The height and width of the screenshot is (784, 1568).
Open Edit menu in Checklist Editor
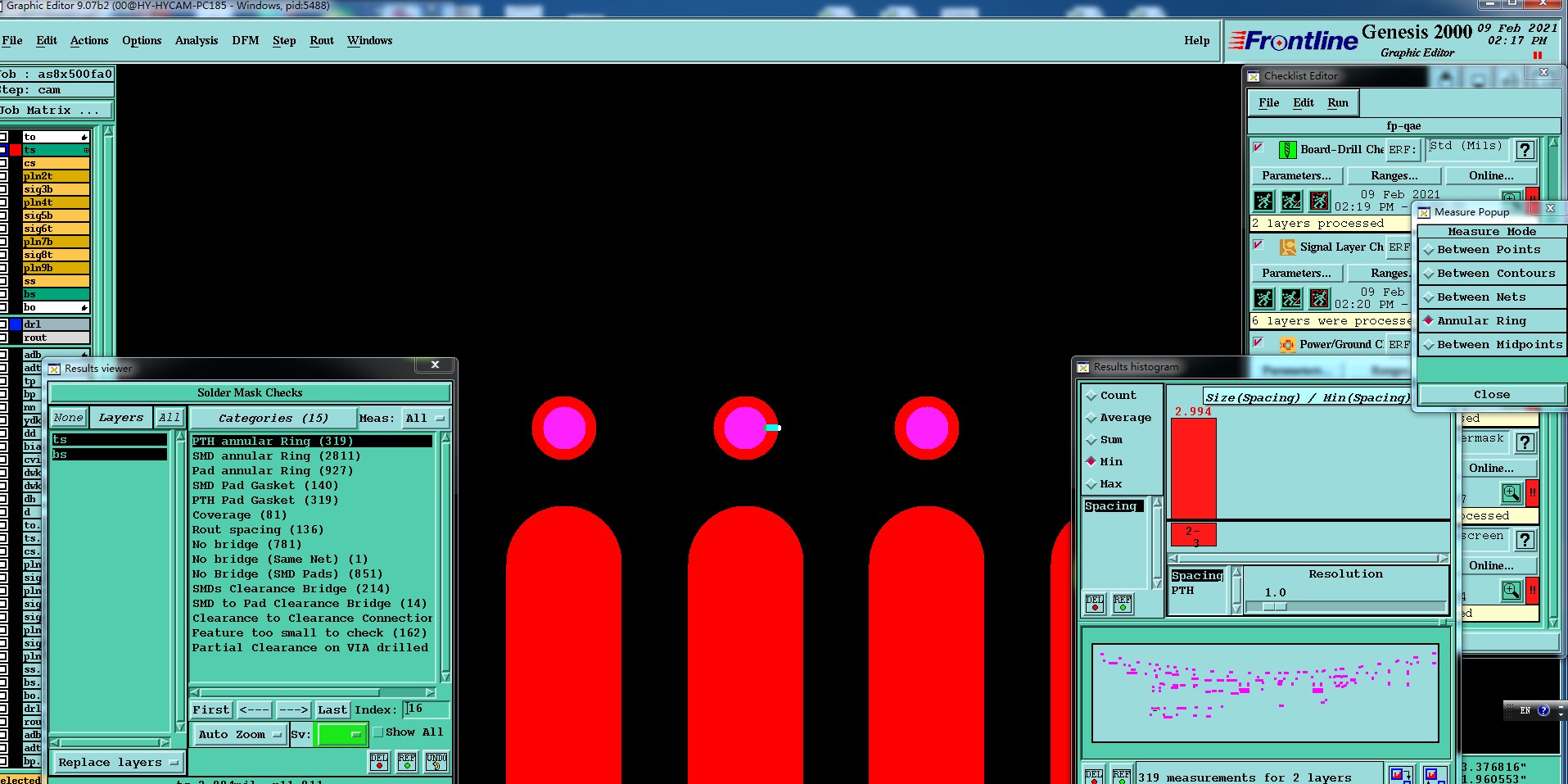coord(1304,103)
